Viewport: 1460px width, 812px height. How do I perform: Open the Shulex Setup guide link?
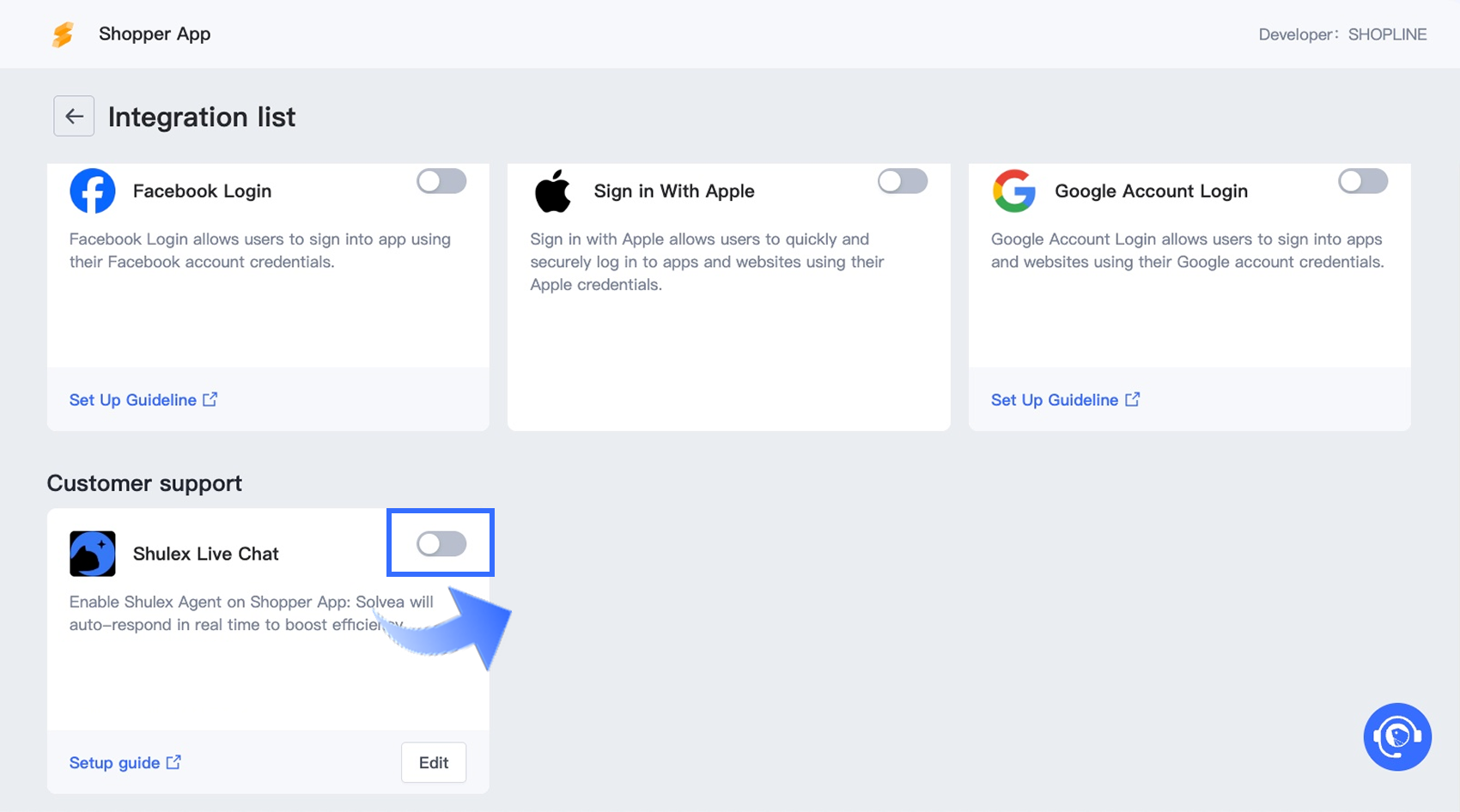click(x=114, y=763)
